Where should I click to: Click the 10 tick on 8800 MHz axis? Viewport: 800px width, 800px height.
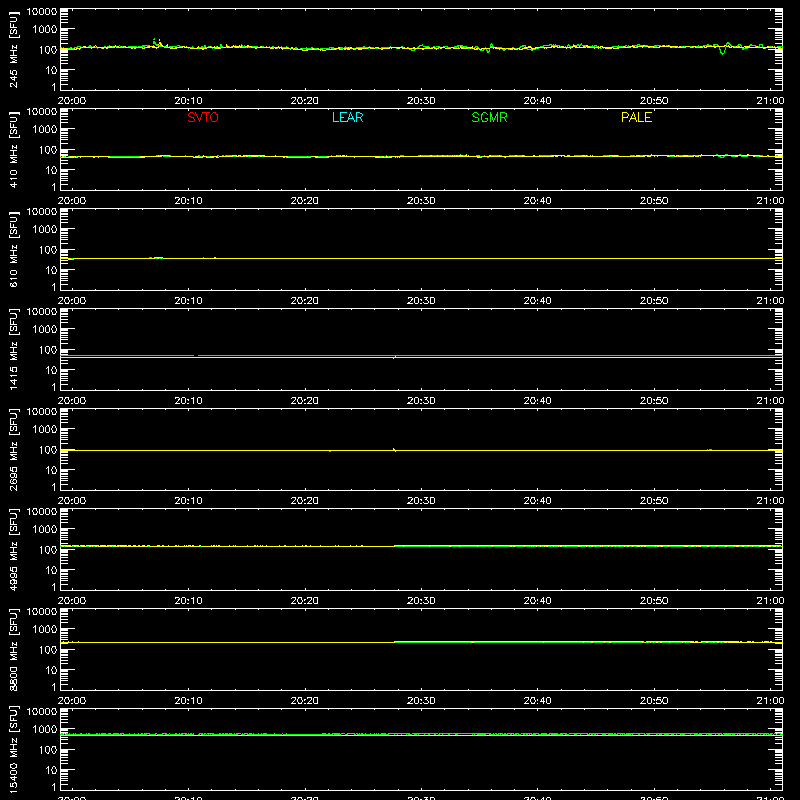point(51,670)
